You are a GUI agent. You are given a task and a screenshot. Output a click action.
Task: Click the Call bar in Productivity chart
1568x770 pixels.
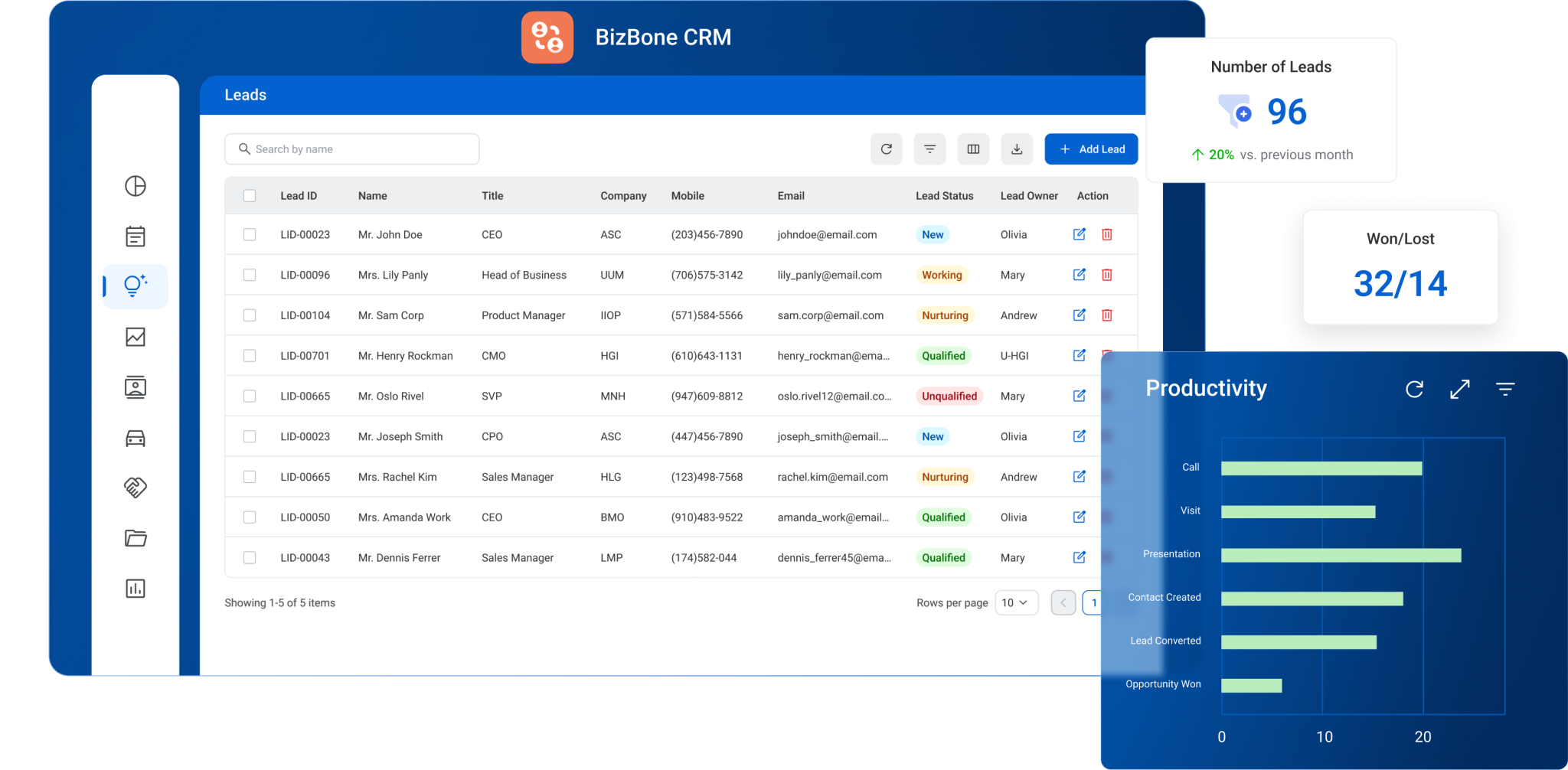click(x=1321, y=468)
